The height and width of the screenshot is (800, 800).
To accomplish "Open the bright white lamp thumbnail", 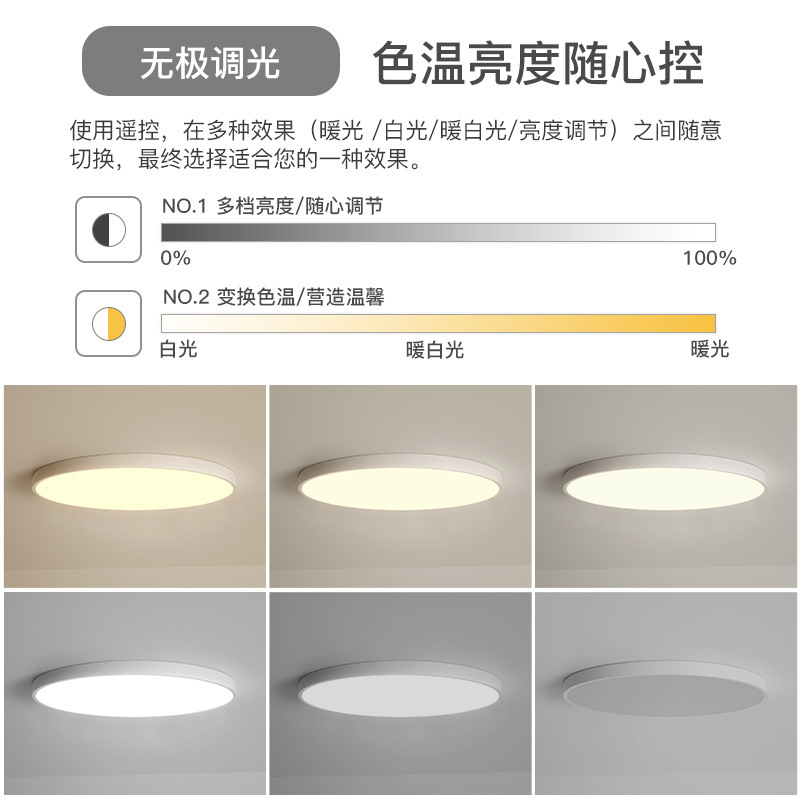I will point(135,693).
